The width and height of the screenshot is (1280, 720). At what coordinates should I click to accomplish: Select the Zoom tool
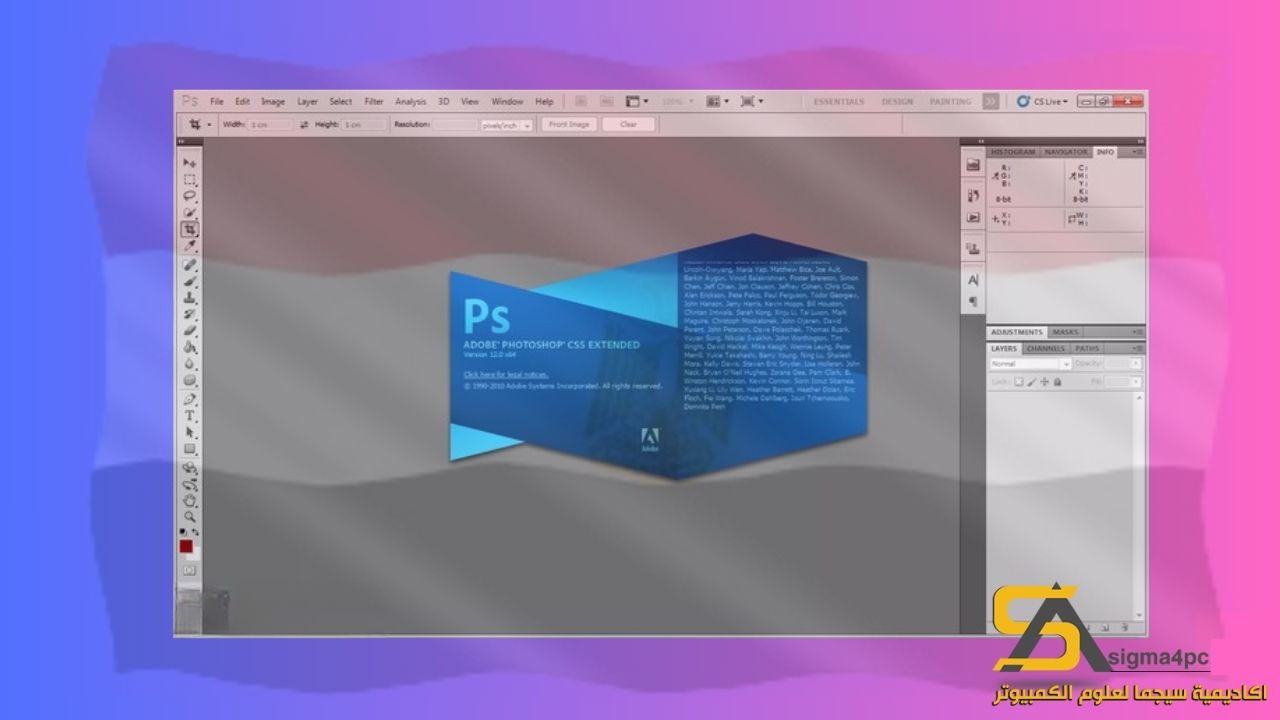(190, 518)
